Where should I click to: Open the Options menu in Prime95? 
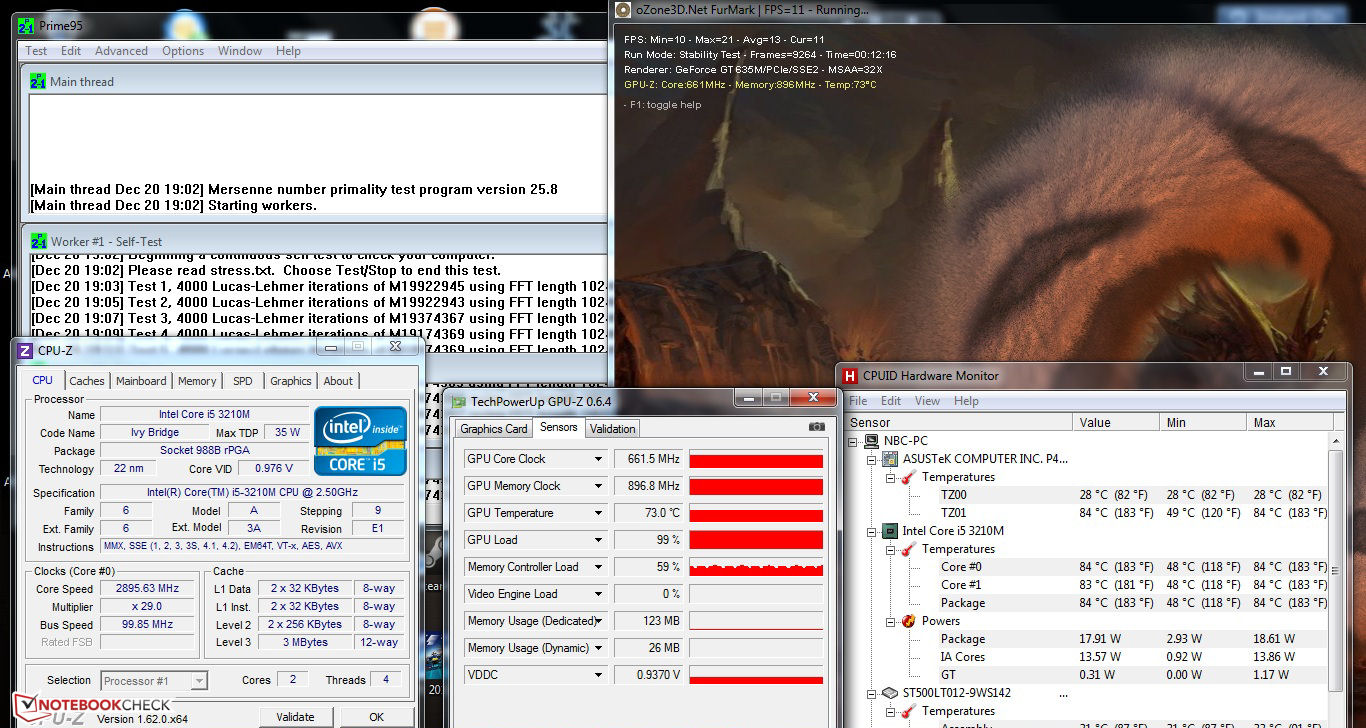(183, 51)
